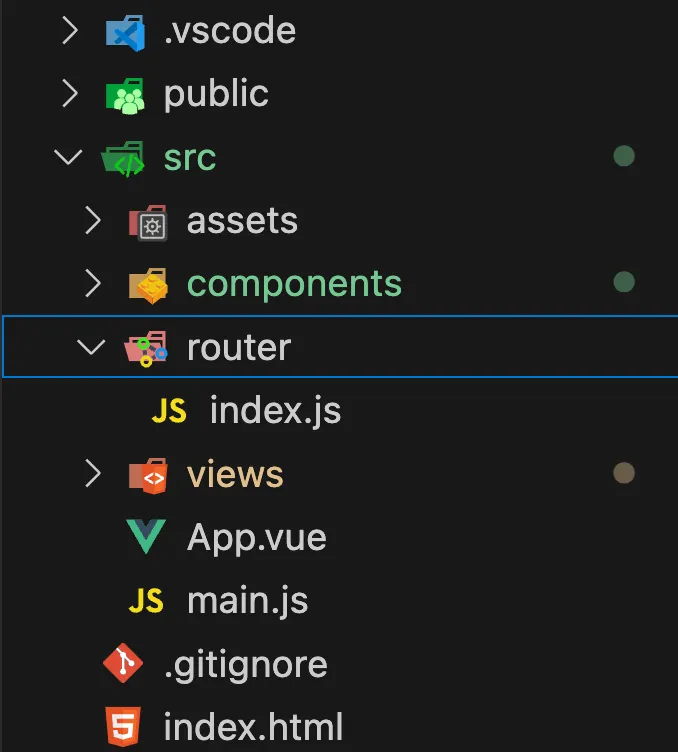Collapse the router folder chevron

click(x=93, y=347)
